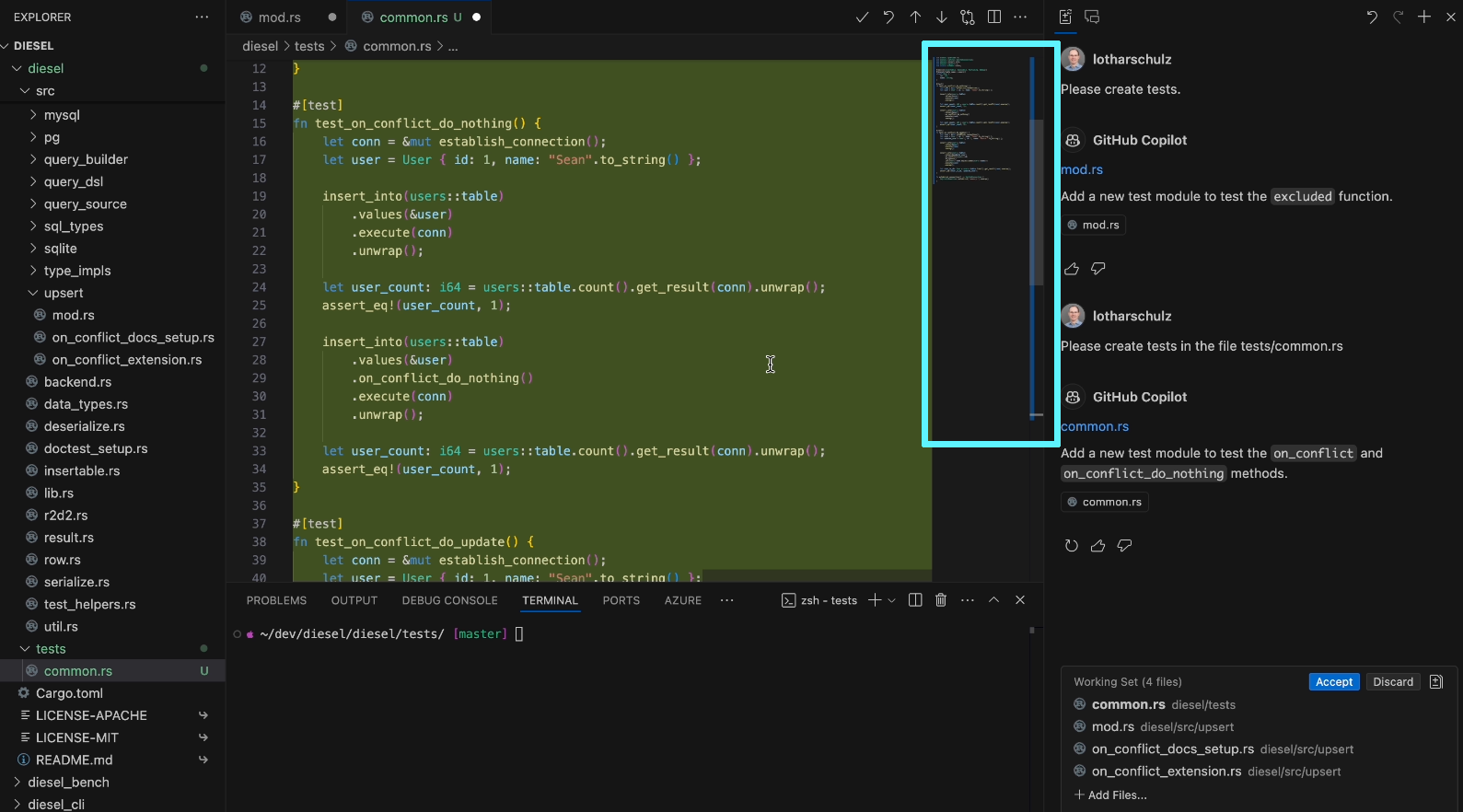Click the Discard button in Working Set

pyautogui.click(x=1392, y=682)
